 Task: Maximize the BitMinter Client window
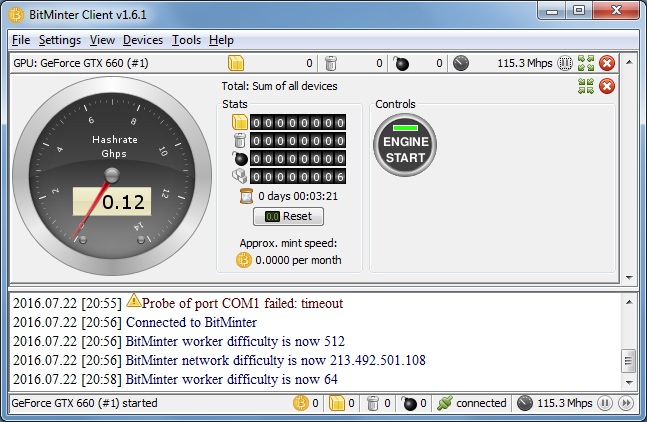[579, 11]
